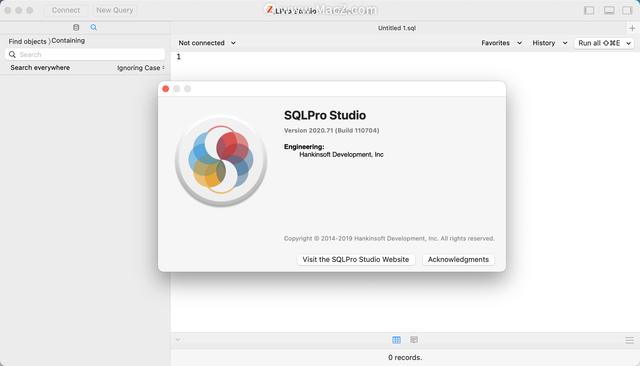Expand the results pane chevron
The width and height of the screenshot is (640, 366).
[x=178, y=339]
